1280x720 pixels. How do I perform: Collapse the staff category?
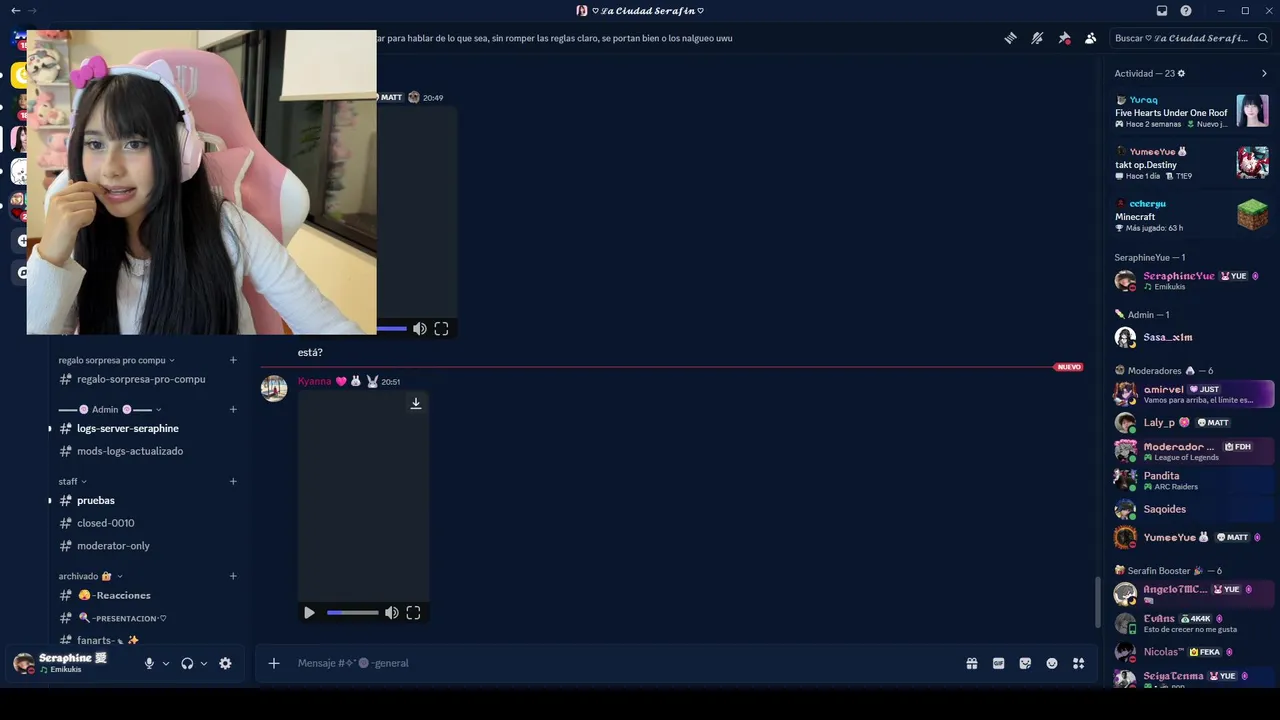click(x=72, y=481)
